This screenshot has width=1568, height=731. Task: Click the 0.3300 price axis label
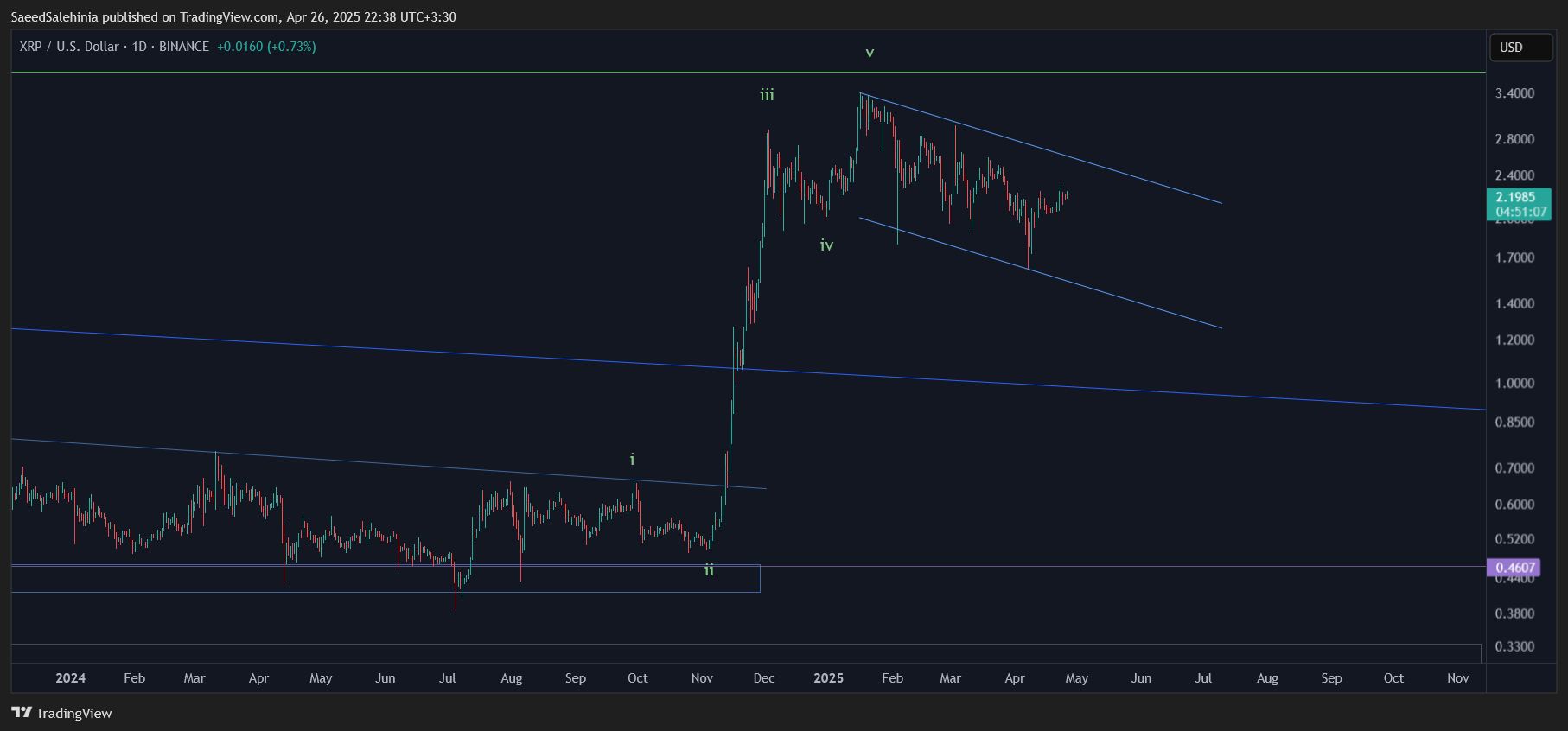1514,646
